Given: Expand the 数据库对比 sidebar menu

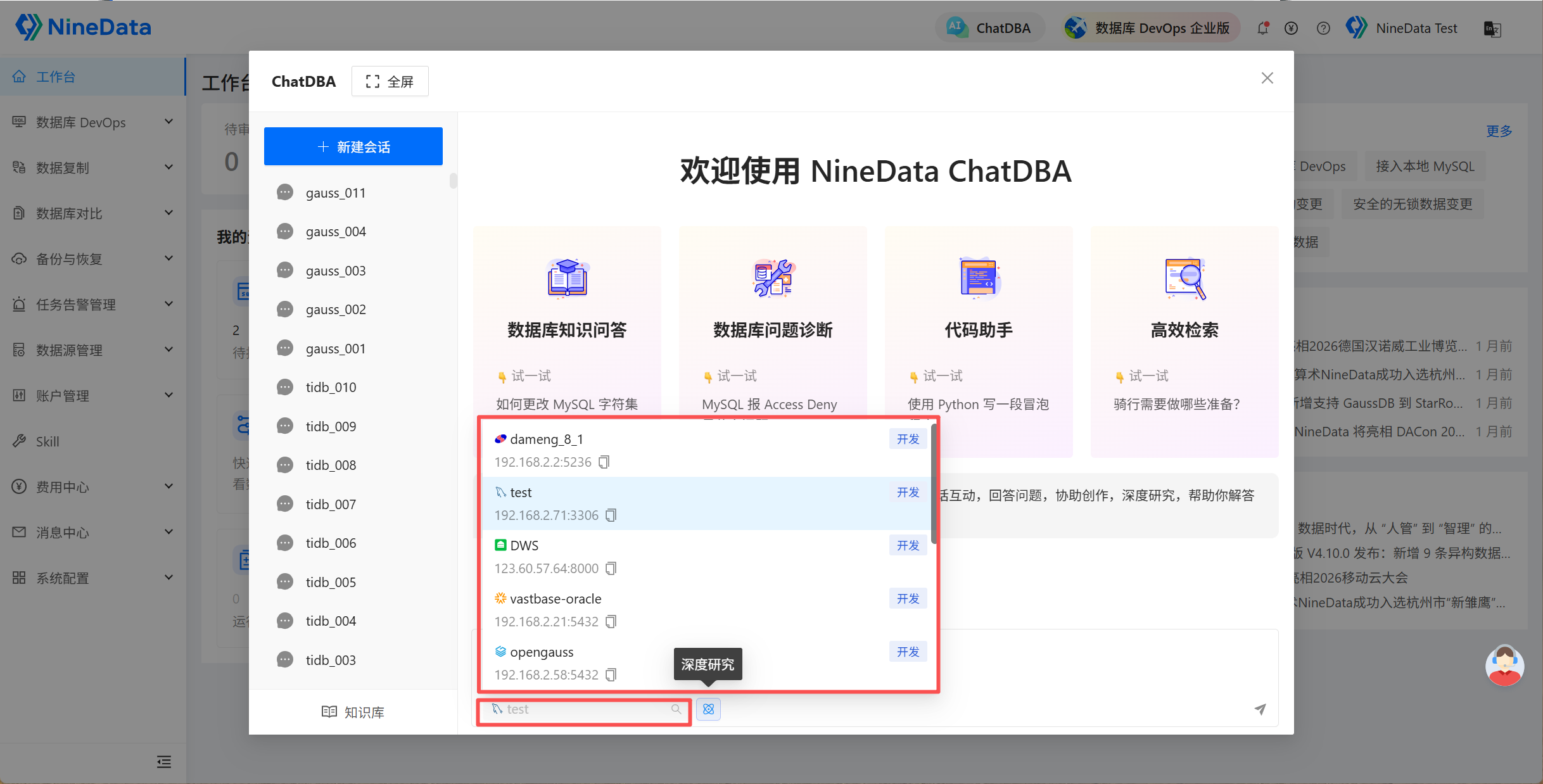Looking at the screenshot, I should 92,213.
